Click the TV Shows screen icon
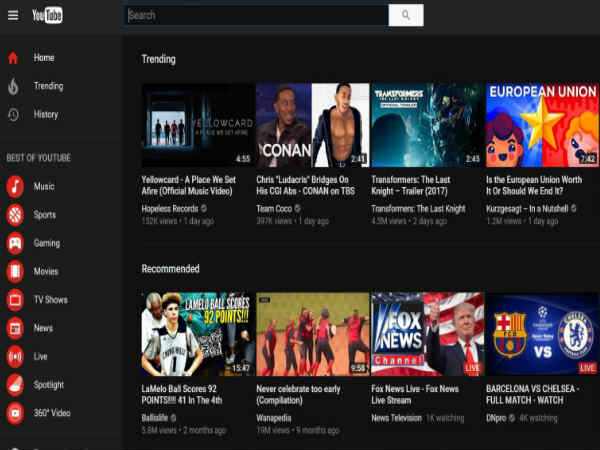The height and width of the screenshot is (450, 600). (x=15, y=300)
